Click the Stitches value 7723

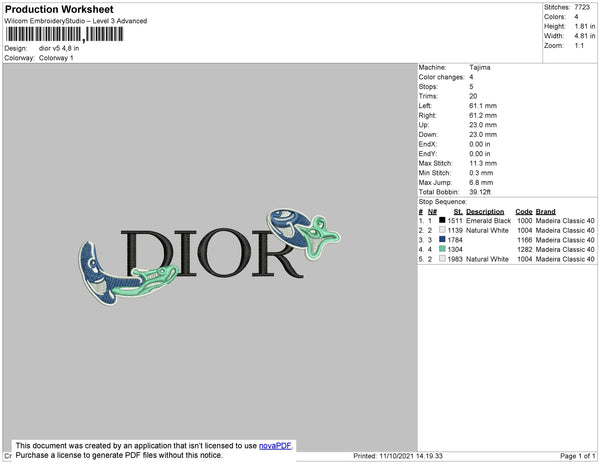[582, 7]
